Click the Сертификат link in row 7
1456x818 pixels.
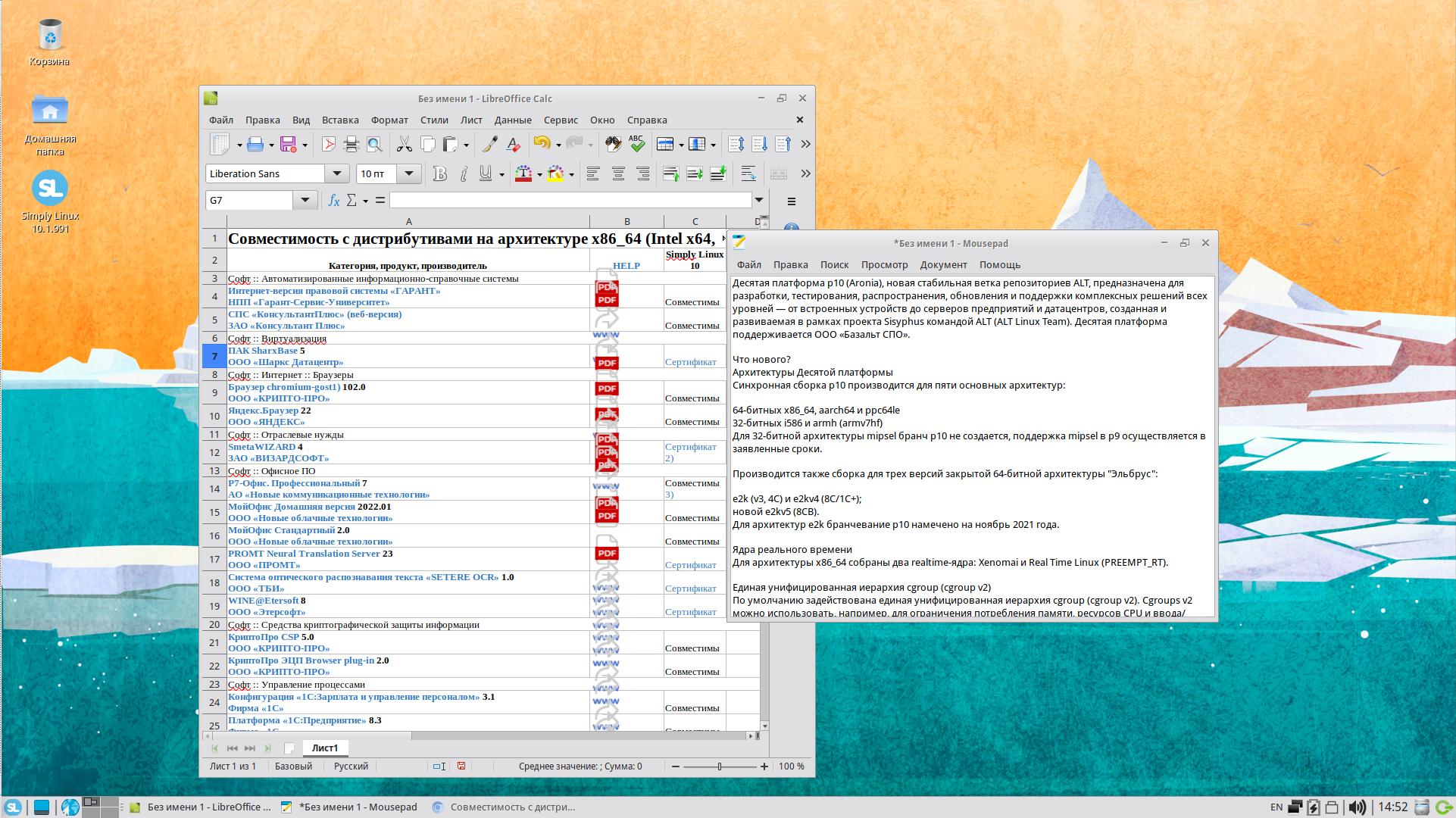pos(690,362)
